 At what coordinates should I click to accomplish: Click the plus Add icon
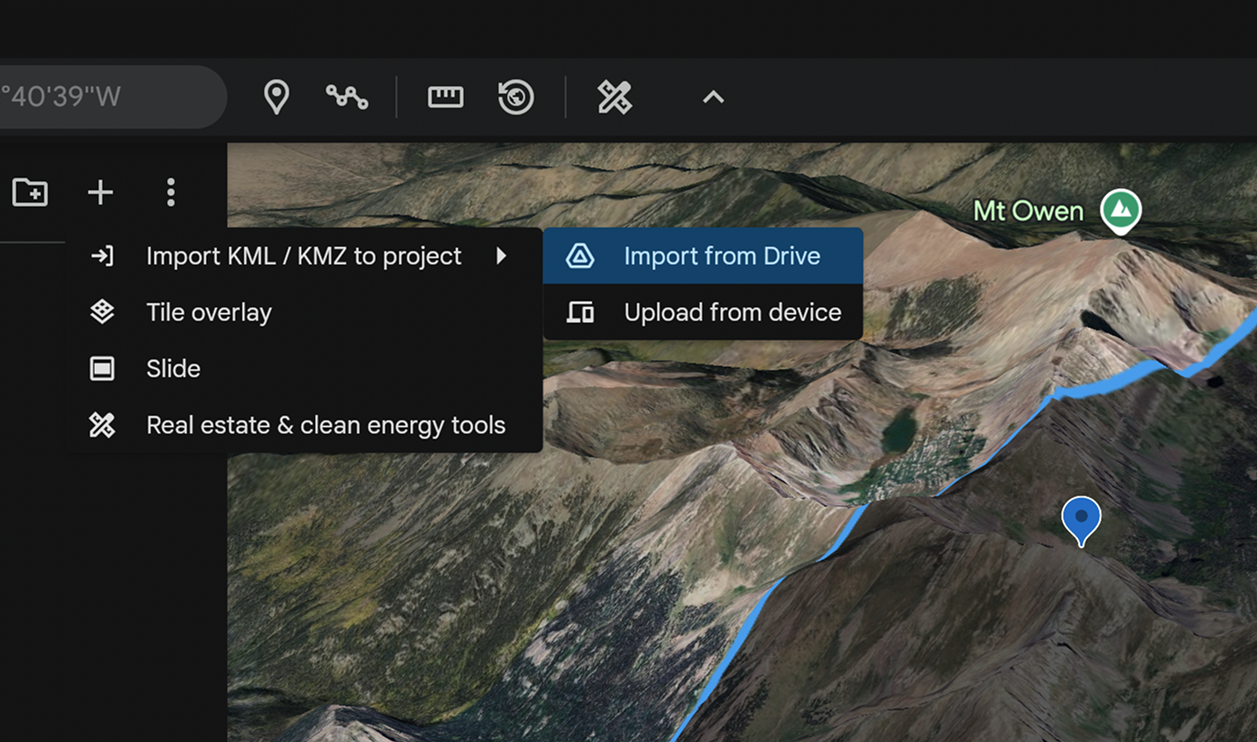tap(100, 192)
